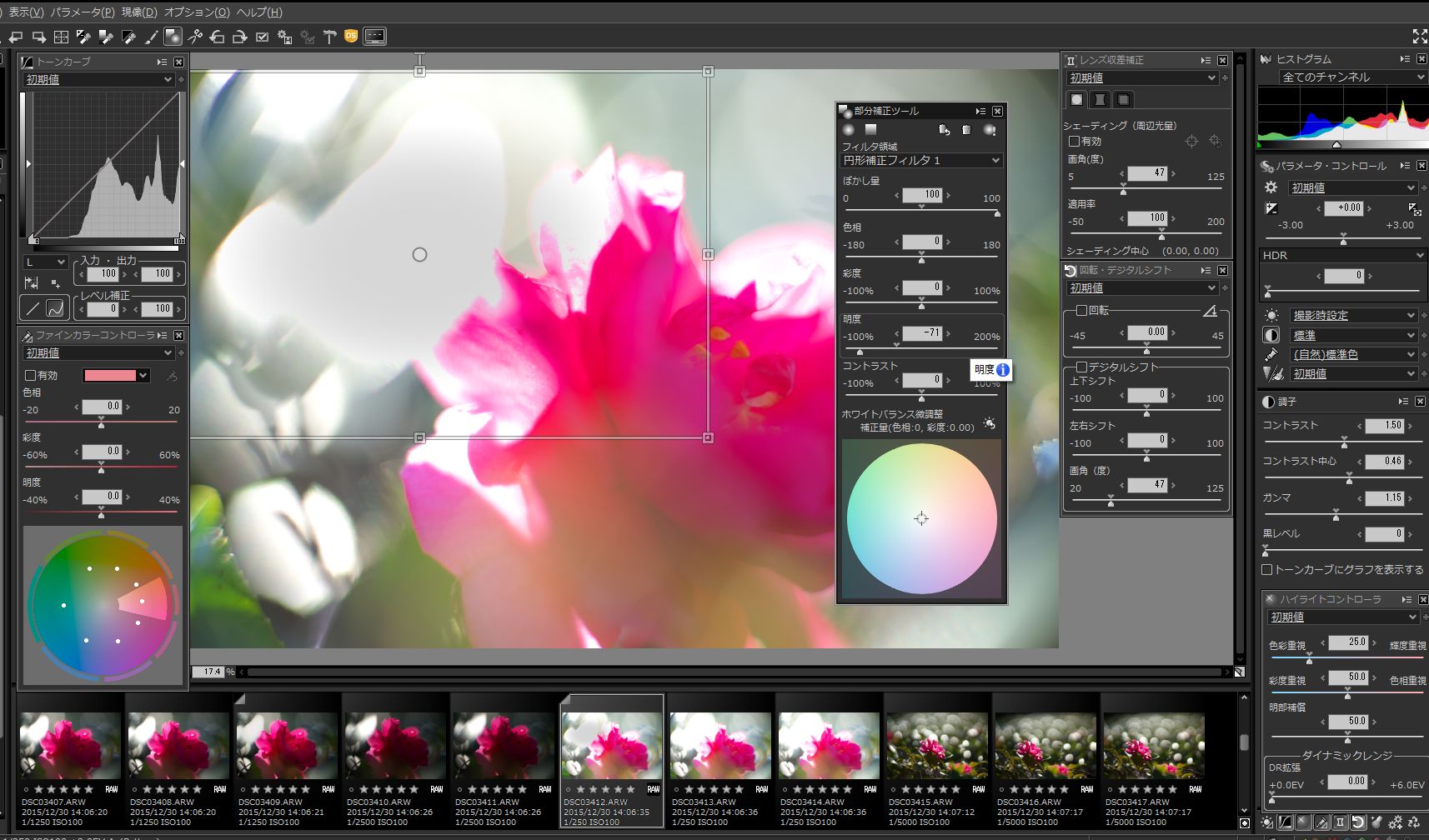Select thumbnail DSC03415.ARW
This screenshot has width=1429, height=840.
(938, 762)
